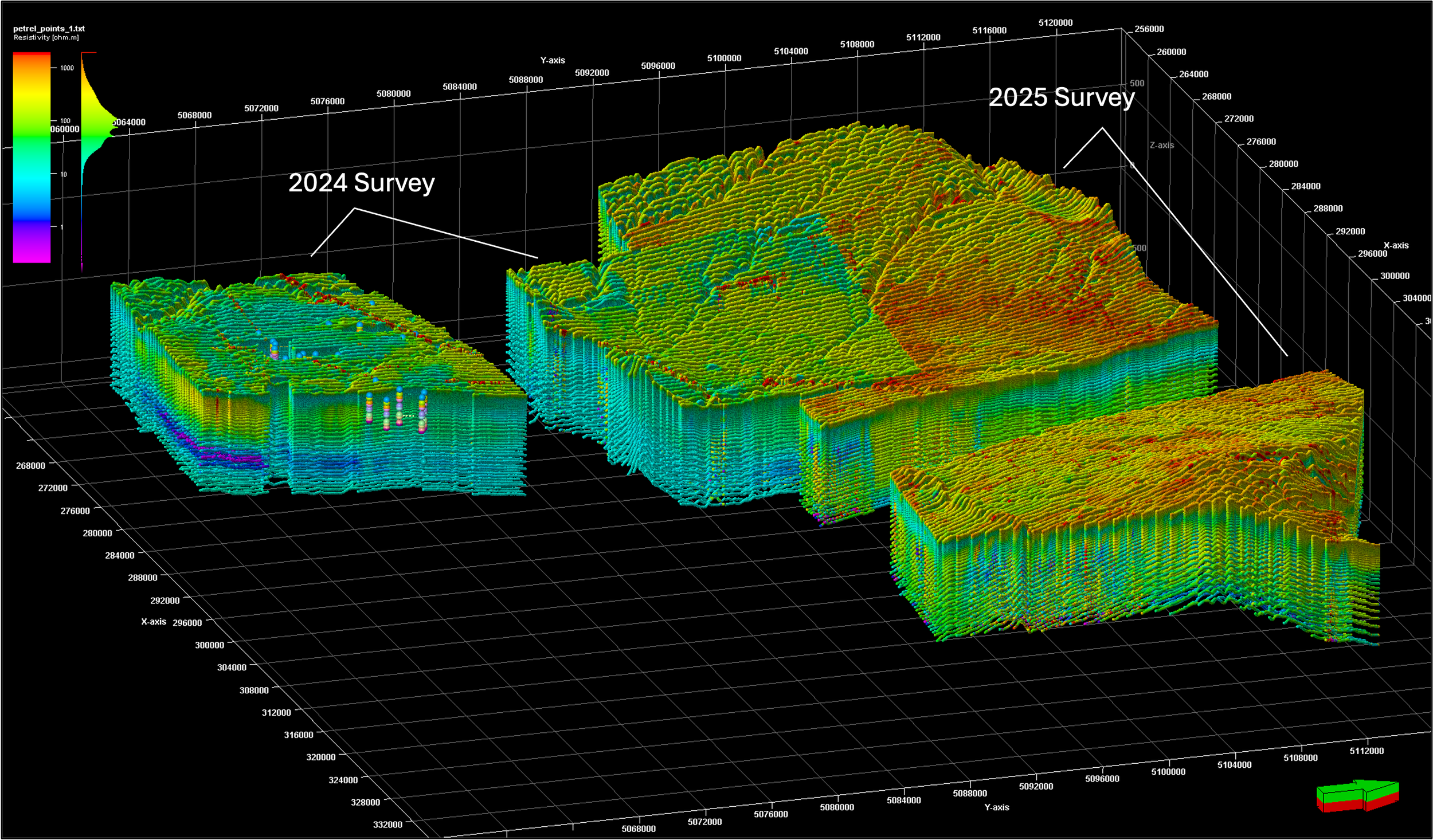Click the left X-axis title label

tap(154, 621)
